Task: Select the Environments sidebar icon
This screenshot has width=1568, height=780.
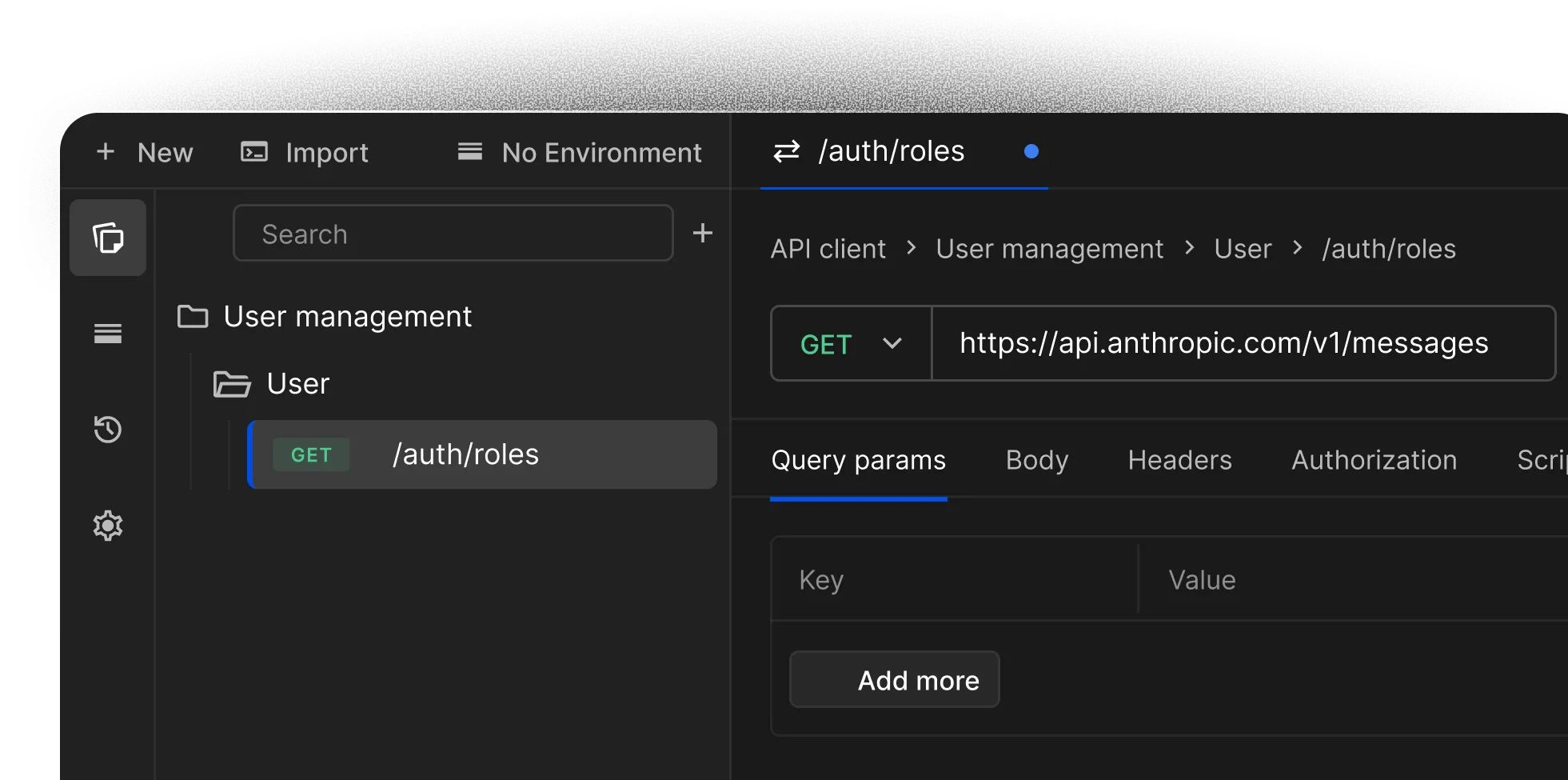Action: coord(108,333)
